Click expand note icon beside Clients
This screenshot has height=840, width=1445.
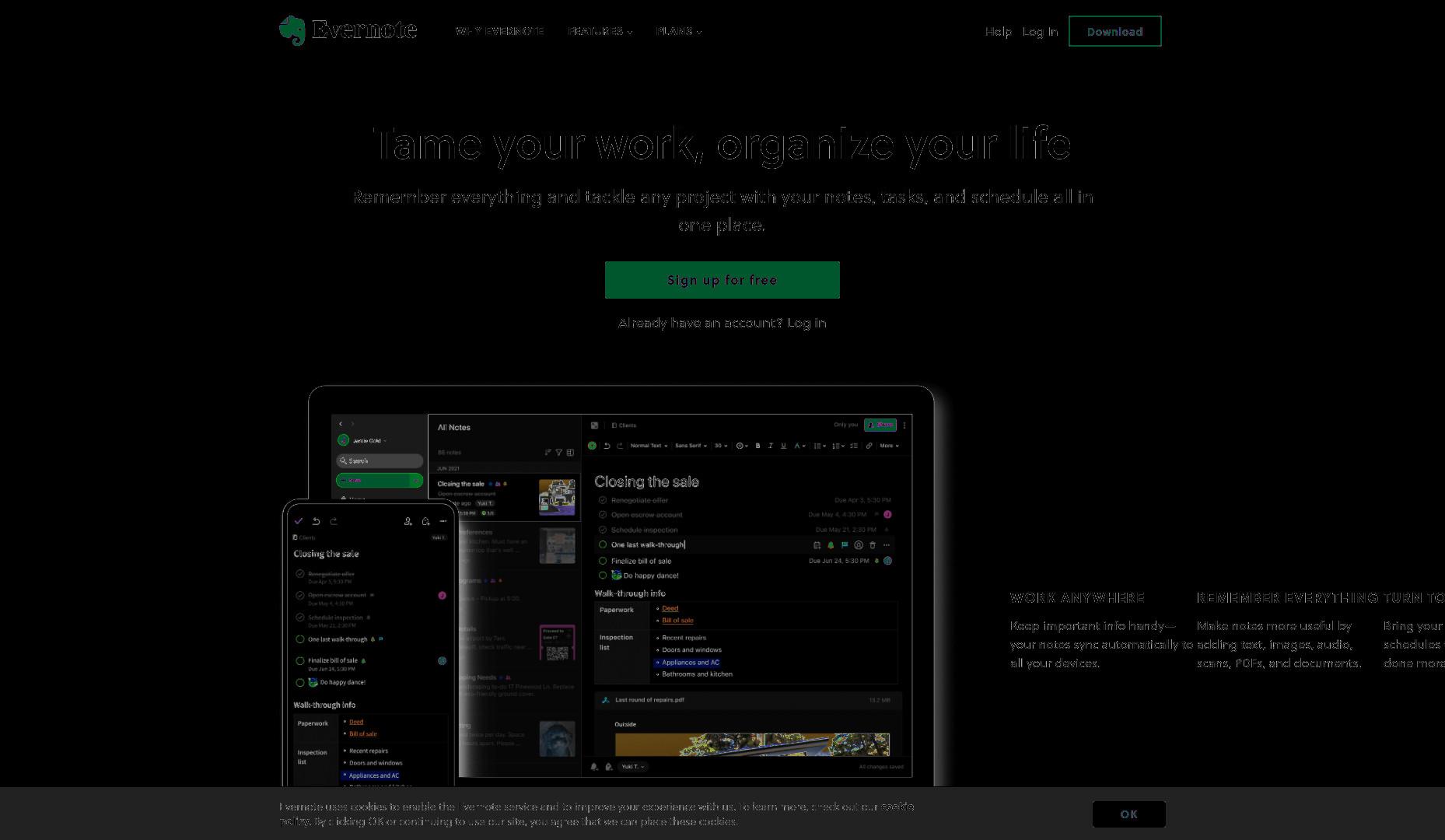594,425
